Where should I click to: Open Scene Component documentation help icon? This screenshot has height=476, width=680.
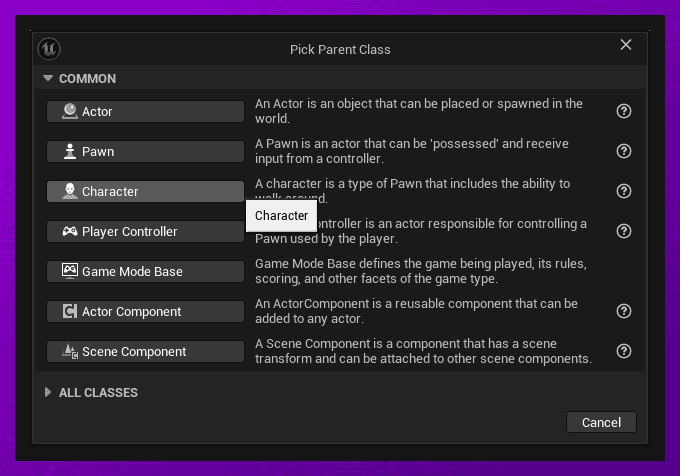tap(624, 351)
